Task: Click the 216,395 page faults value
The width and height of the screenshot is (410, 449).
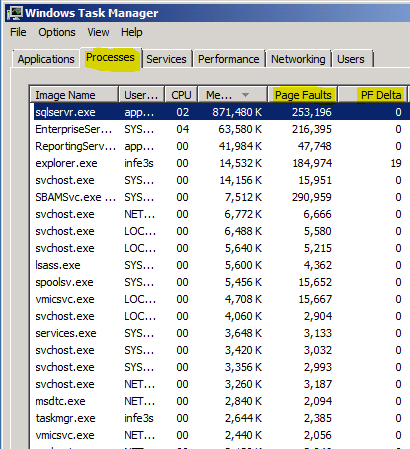Action: [312, 129]
